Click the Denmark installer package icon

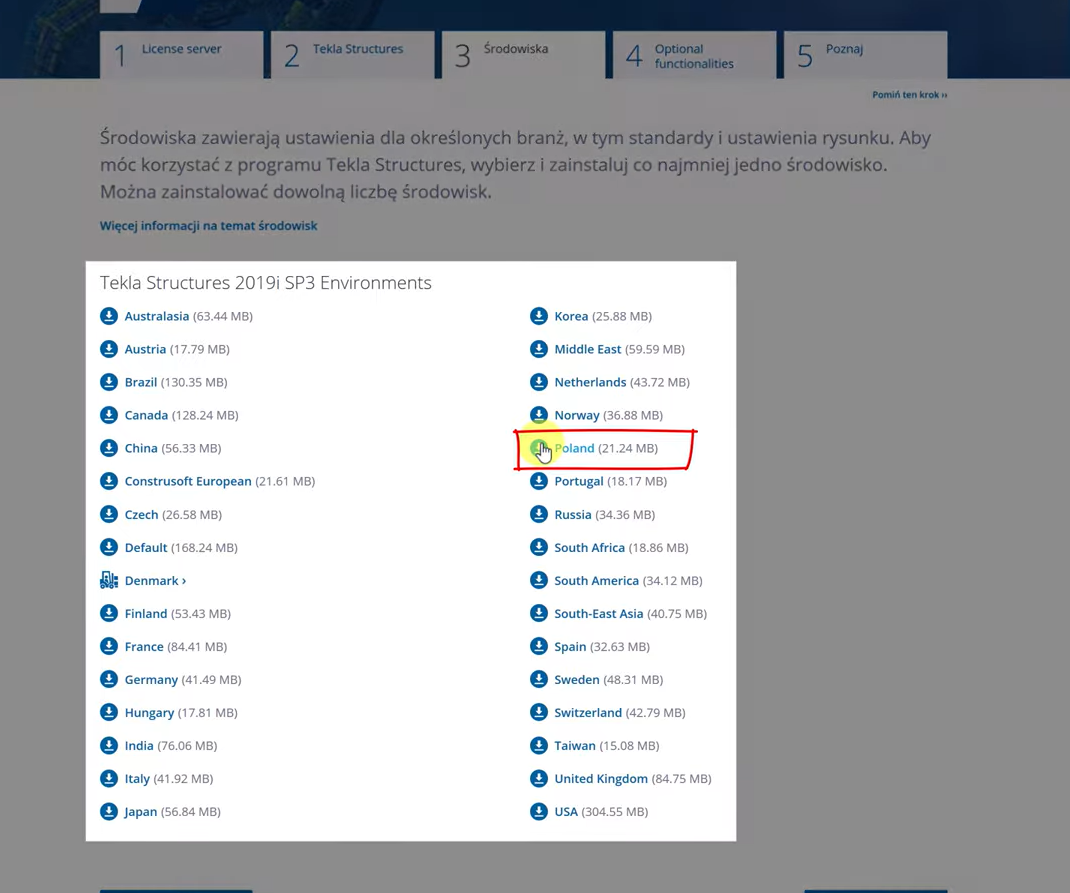click(109, 580)
